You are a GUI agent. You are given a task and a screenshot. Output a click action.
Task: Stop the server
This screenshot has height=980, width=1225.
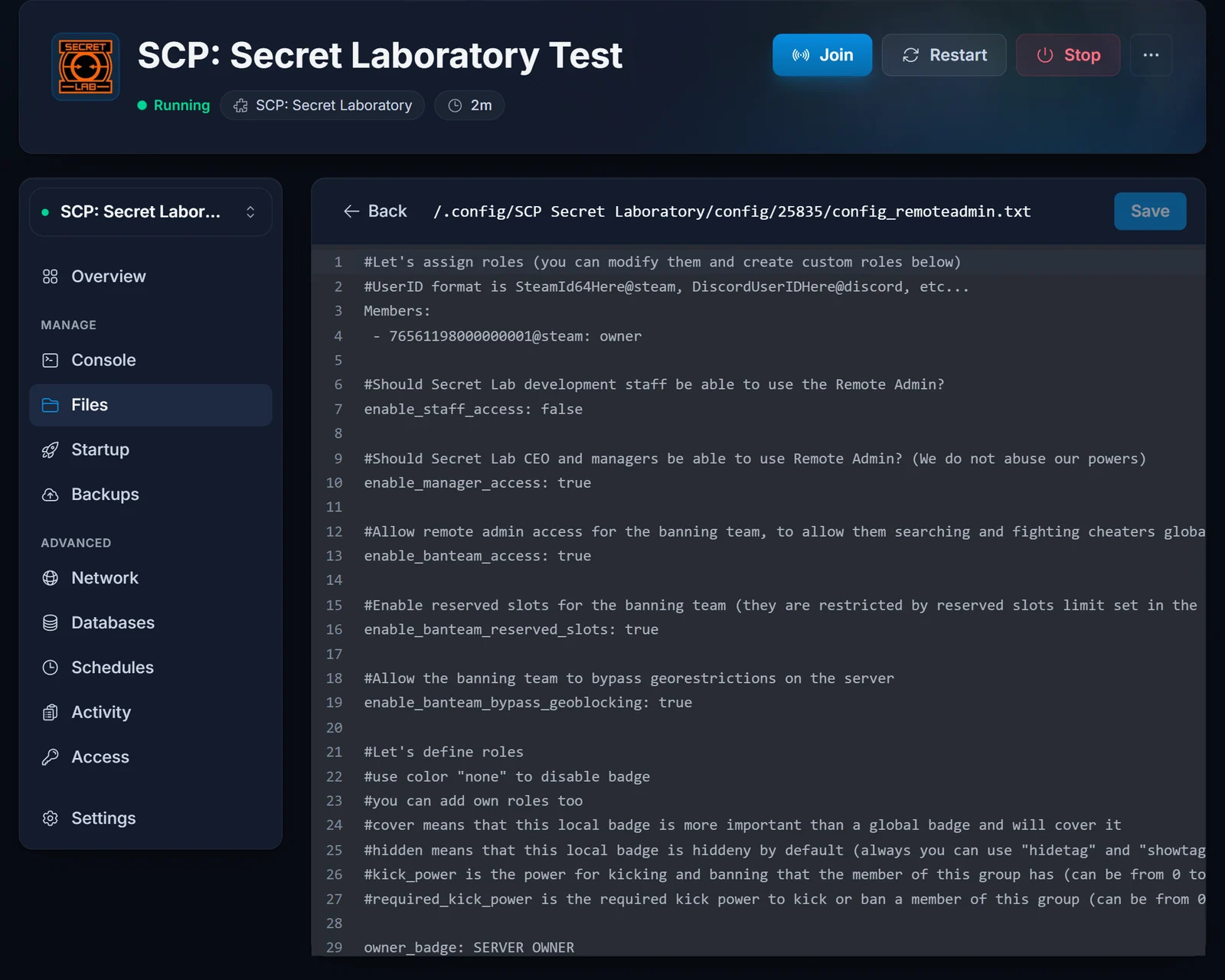pyautogui.click(x=1068, y=55)
